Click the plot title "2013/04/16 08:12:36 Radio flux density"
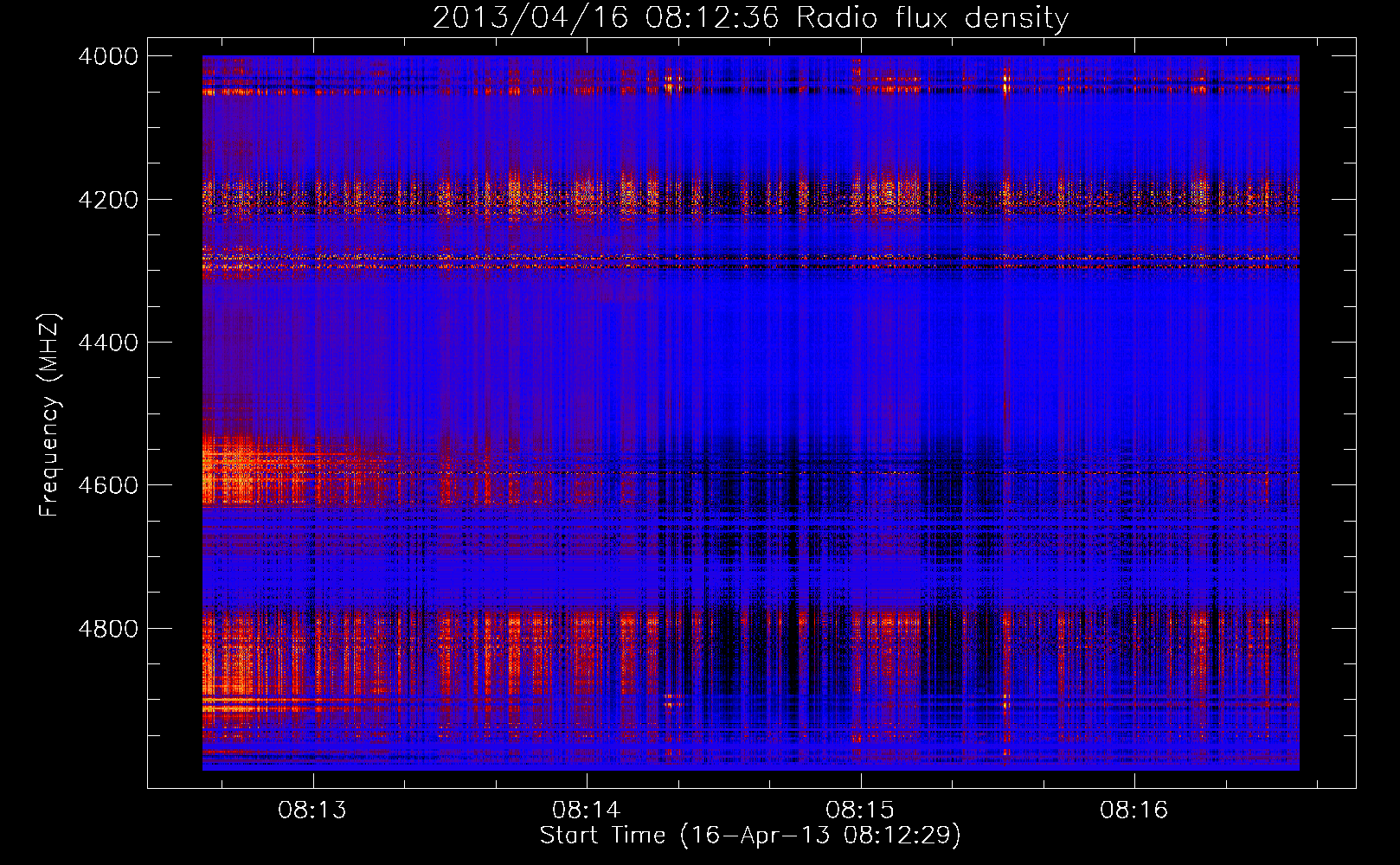Image resolution: width=1400 pixels, height=865 pixels. pos(750,18)
